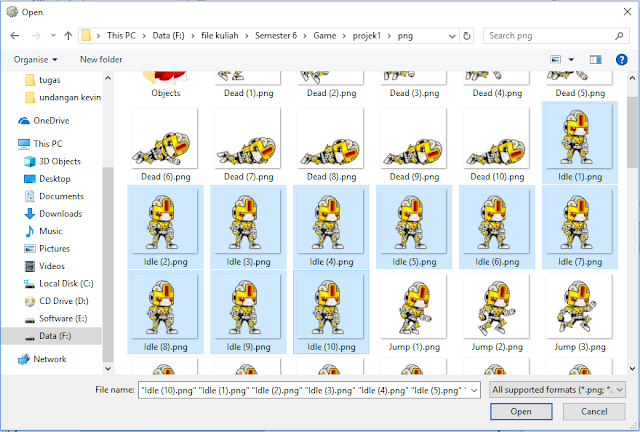Open Local Disk (C:) in sidebar
Screen dimensions: 640x432
click(58, 284)
